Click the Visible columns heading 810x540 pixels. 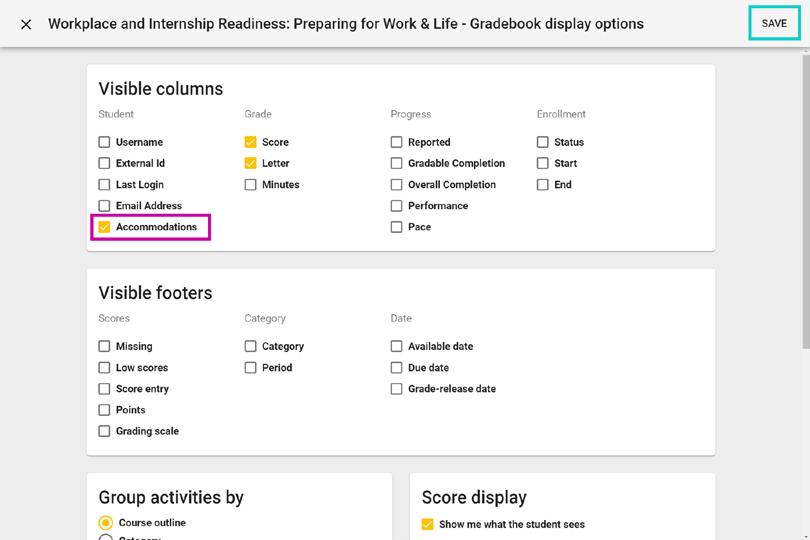click(x=161, y=89)
